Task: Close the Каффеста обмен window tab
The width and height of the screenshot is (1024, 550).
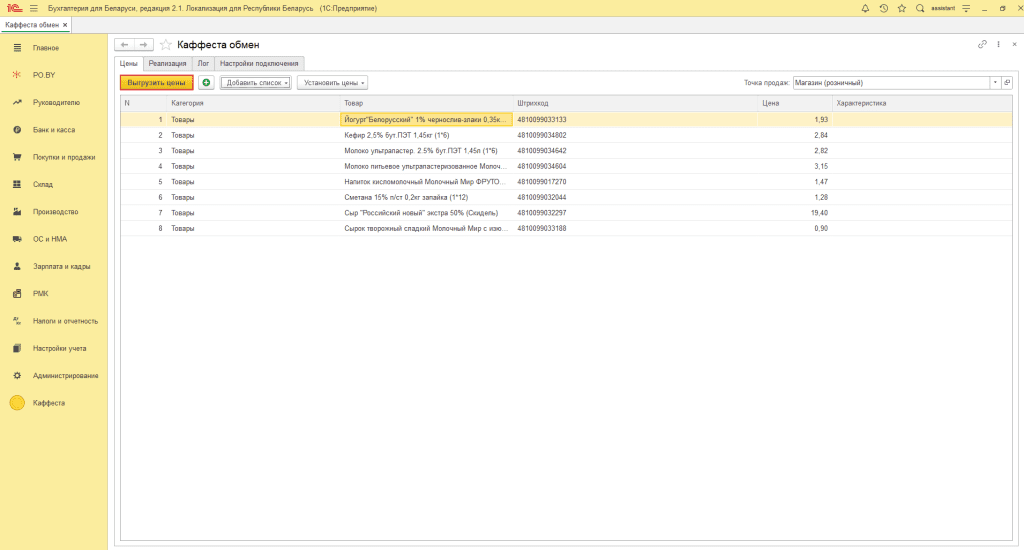Action: (65, 25)
